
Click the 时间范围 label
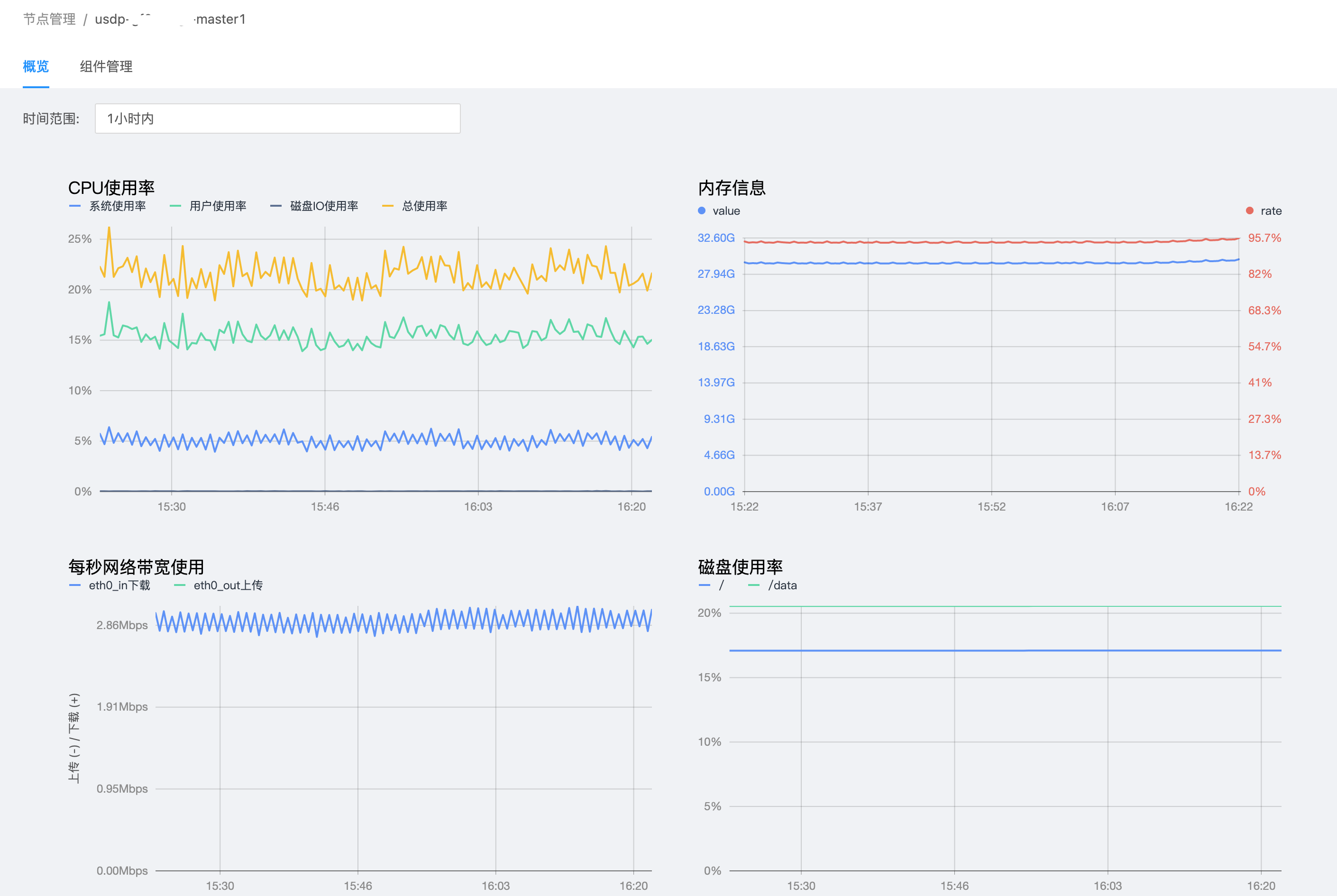[51, 119]
